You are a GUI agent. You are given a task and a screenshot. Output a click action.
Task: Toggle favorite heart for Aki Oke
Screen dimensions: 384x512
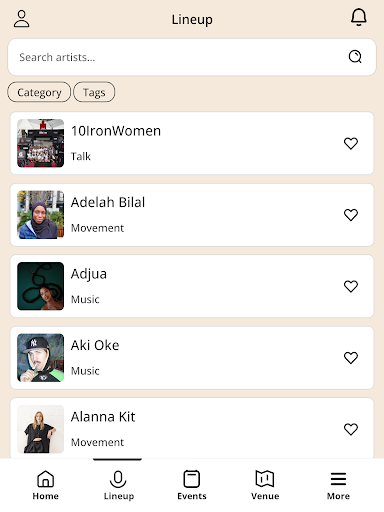coord(351,358)
